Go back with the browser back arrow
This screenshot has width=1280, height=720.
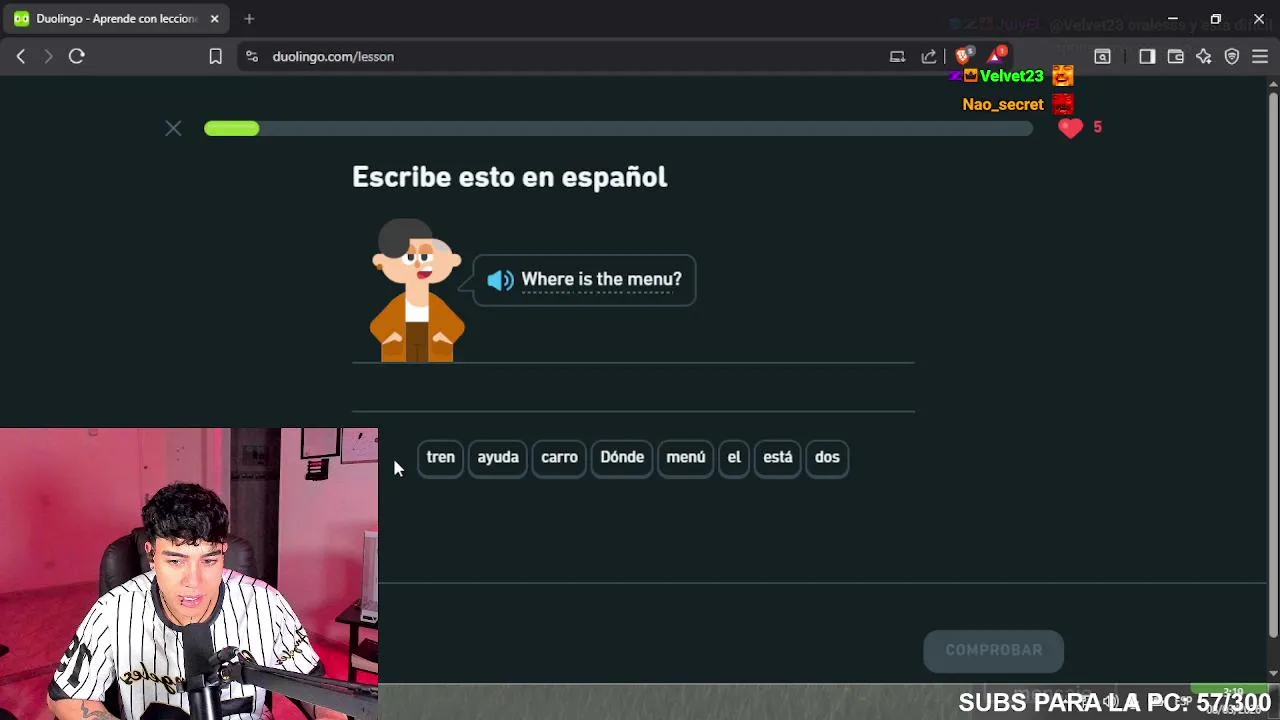21,57
